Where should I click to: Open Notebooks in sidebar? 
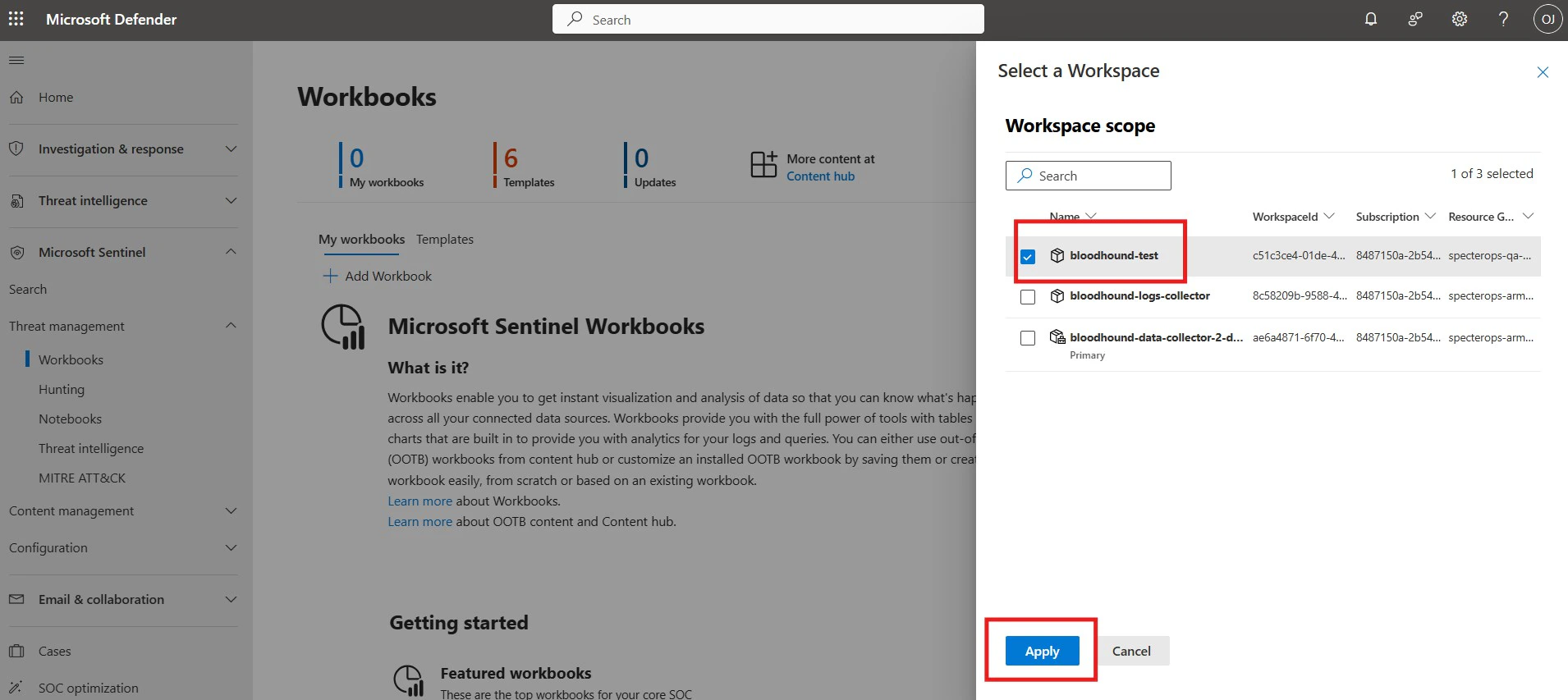[70, 419]
